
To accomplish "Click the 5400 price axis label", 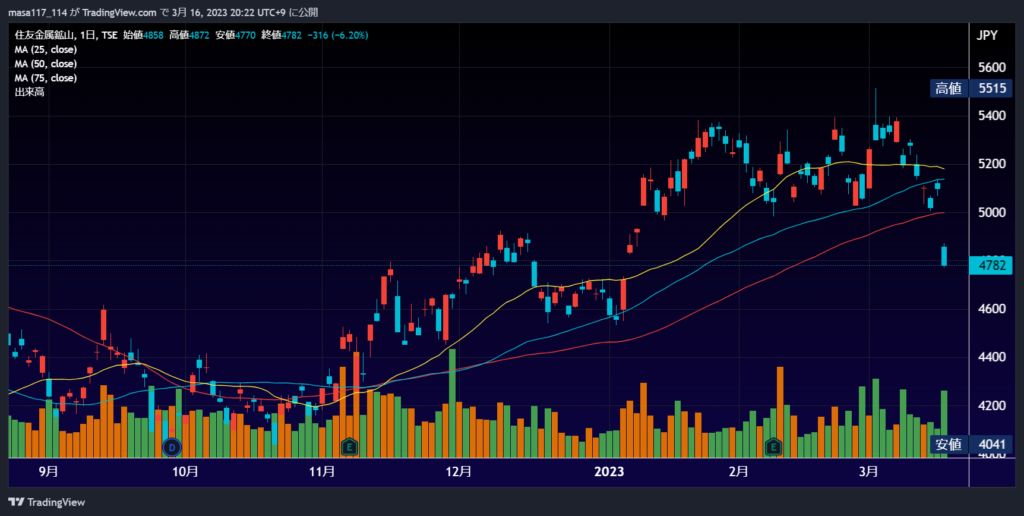I will (992, 116).
